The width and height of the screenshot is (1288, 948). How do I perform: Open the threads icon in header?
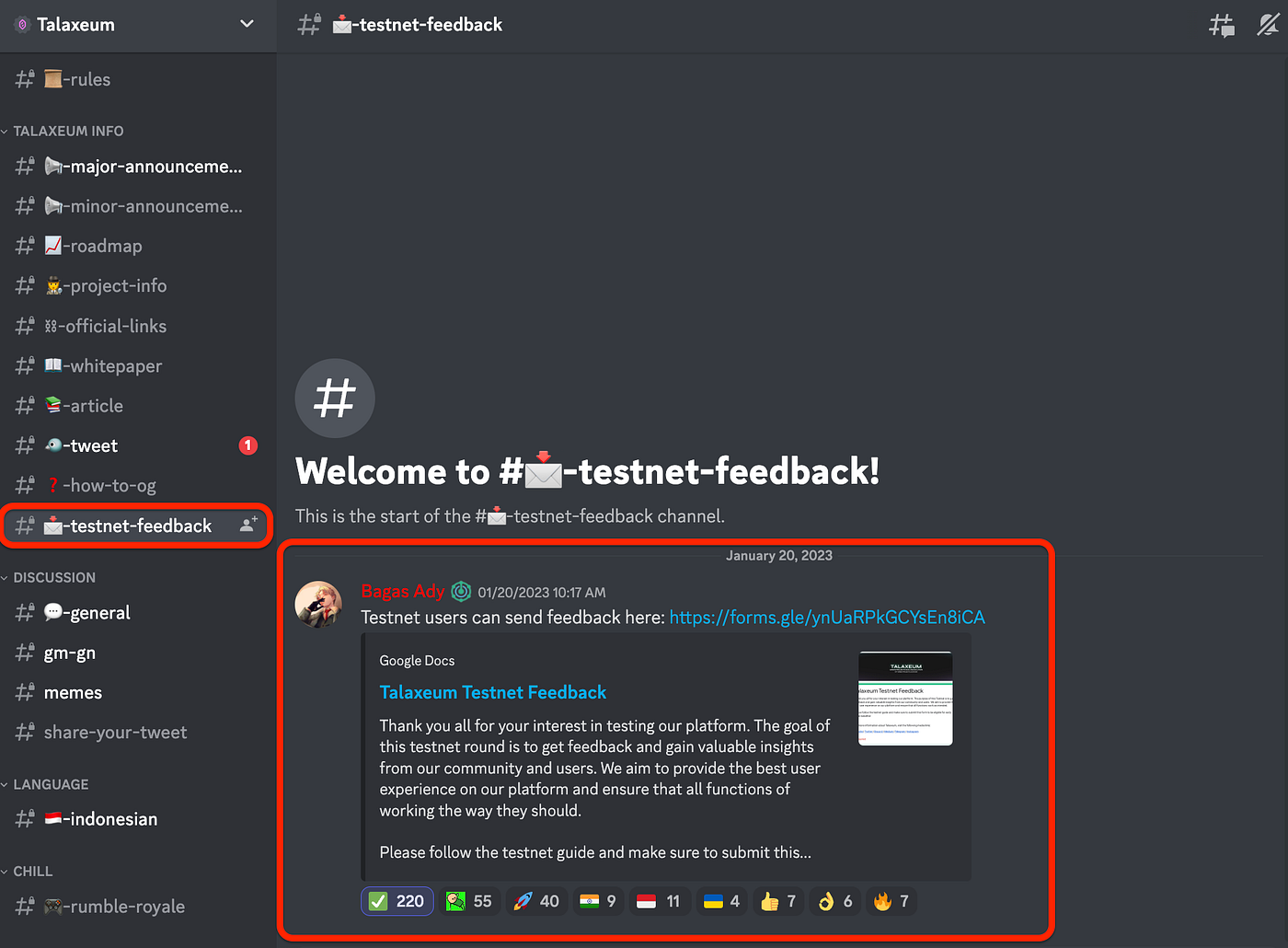point(1222,25)
